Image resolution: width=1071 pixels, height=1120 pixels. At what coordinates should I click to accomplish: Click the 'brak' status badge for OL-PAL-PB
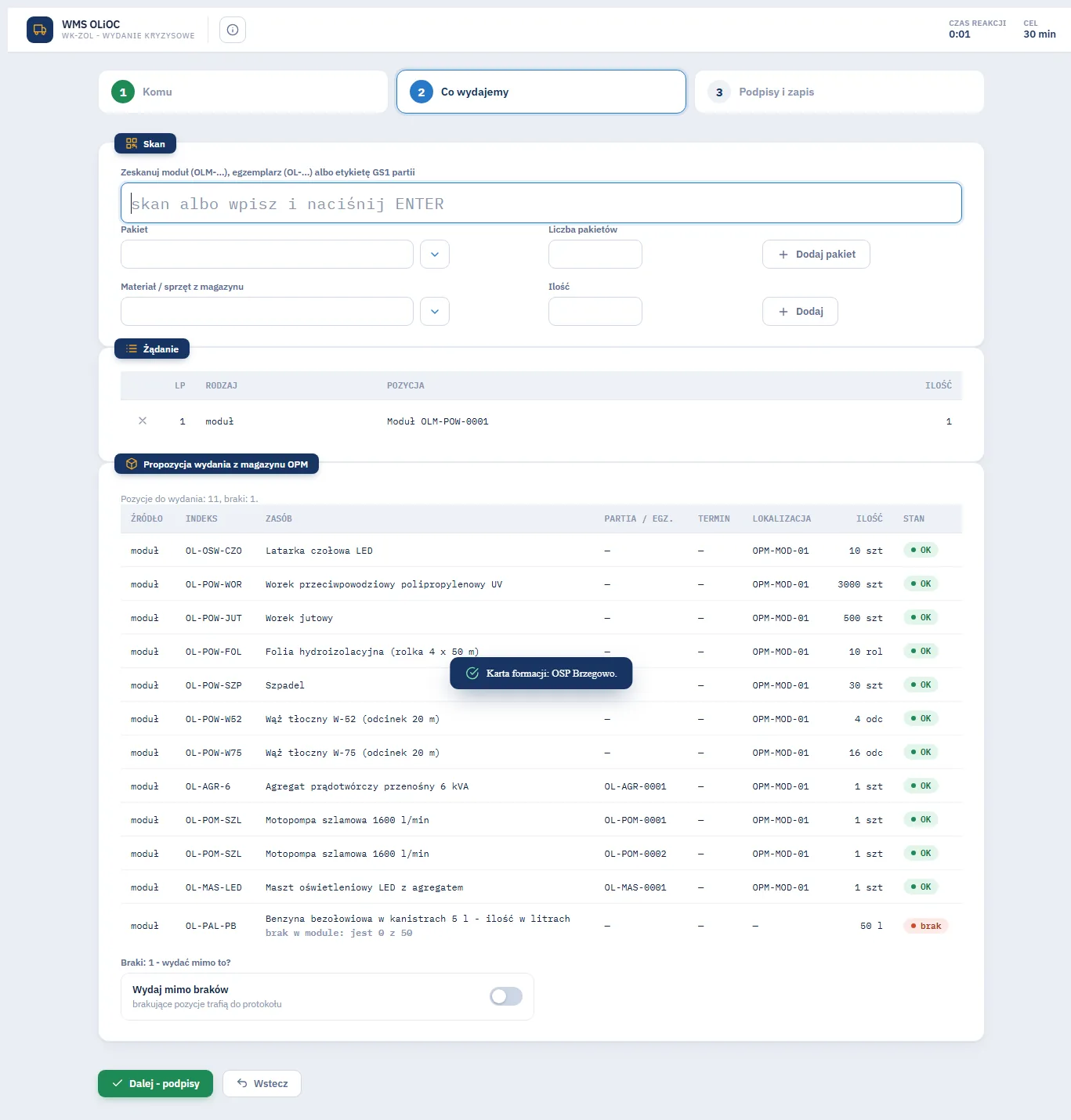click(926, 926)
